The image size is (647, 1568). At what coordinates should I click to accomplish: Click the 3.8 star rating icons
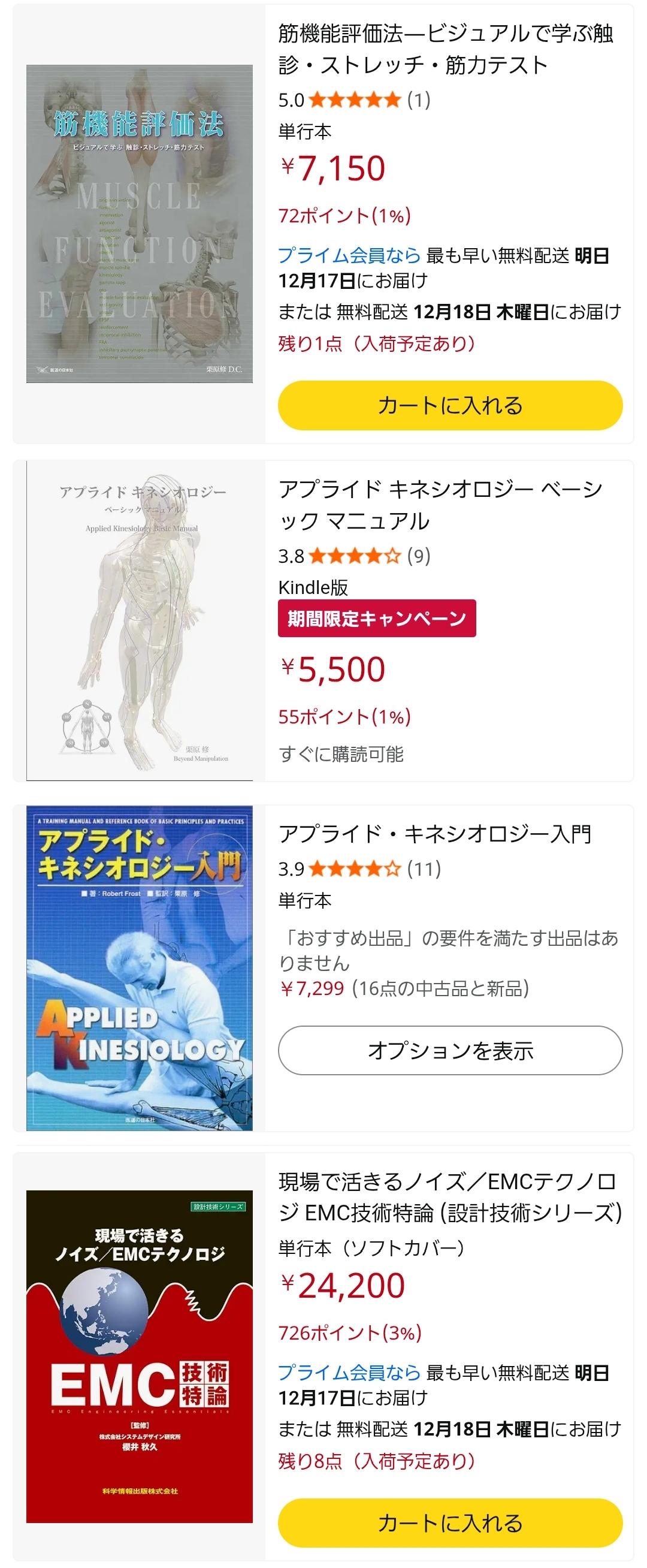[355, 556]
